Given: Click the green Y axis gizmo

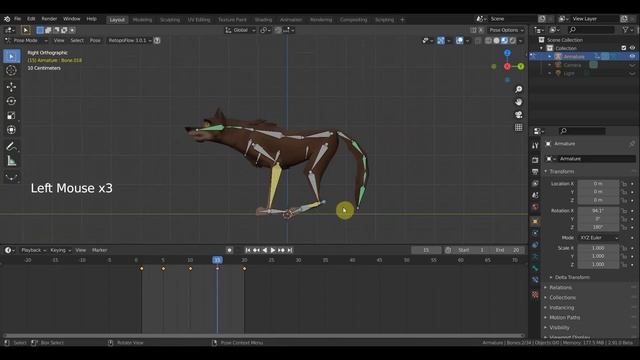Looking at the screenshot, I should coord(521,66).
